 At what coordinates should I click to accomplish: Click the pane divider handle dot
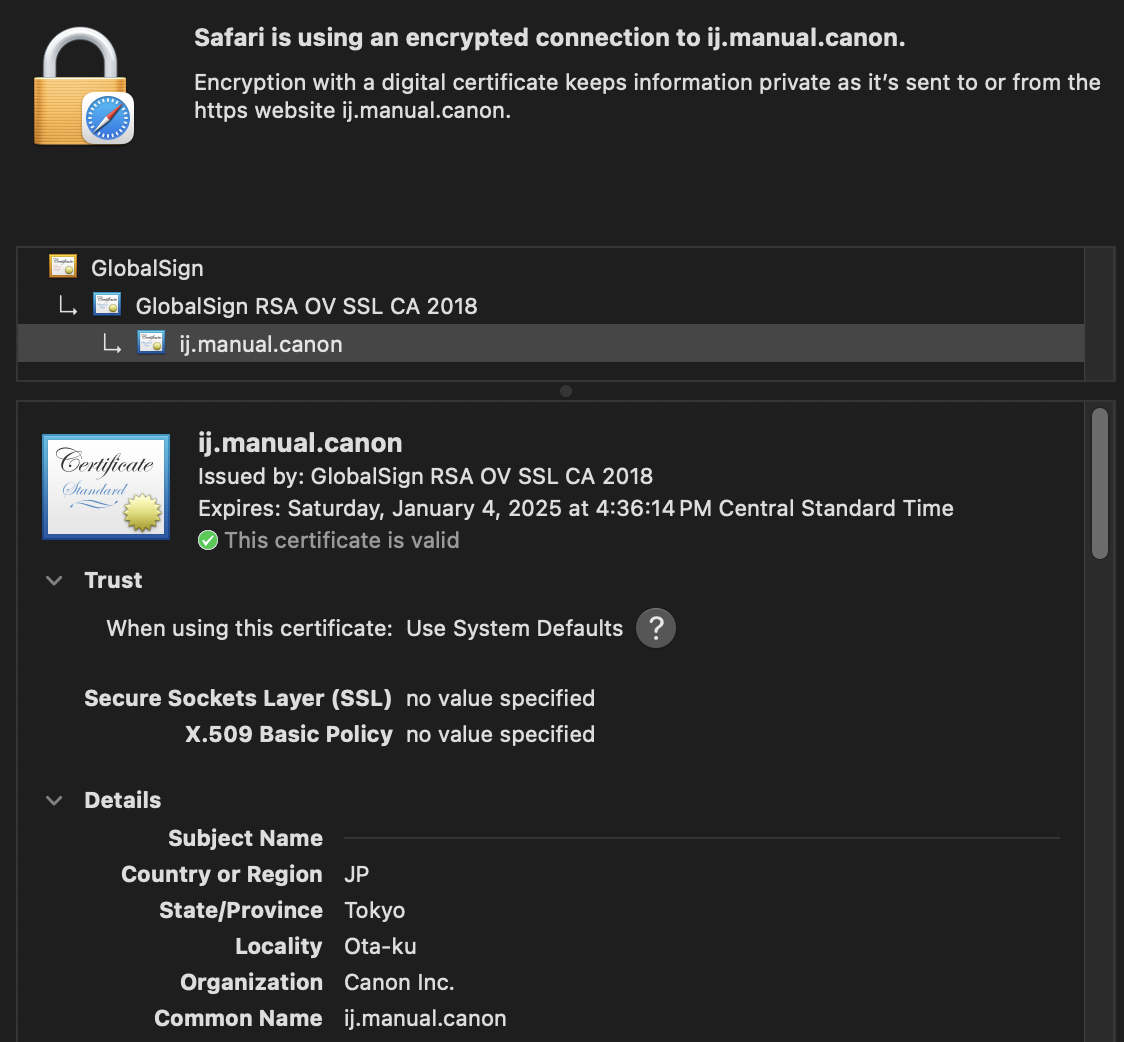(566, 391)
